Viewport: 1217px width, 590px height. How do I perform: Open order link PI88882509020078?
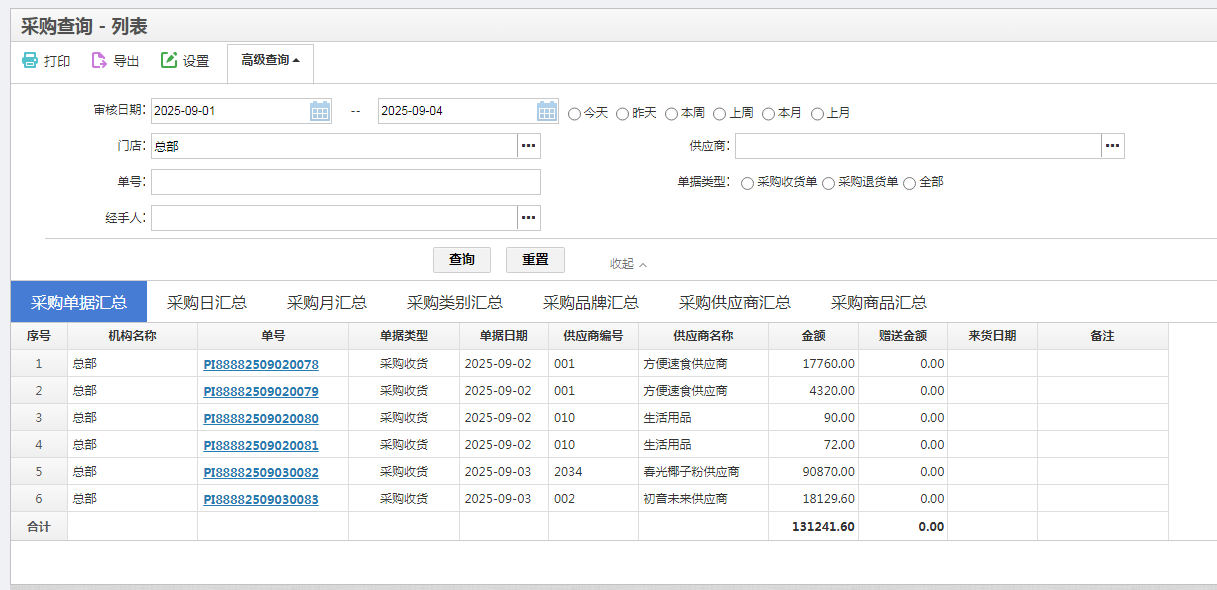tap(261, 365)
